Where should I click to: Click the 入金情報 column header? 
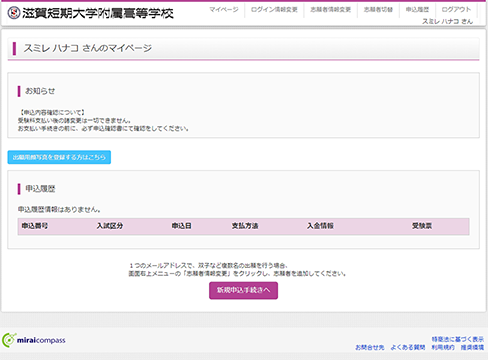[320, 226]
